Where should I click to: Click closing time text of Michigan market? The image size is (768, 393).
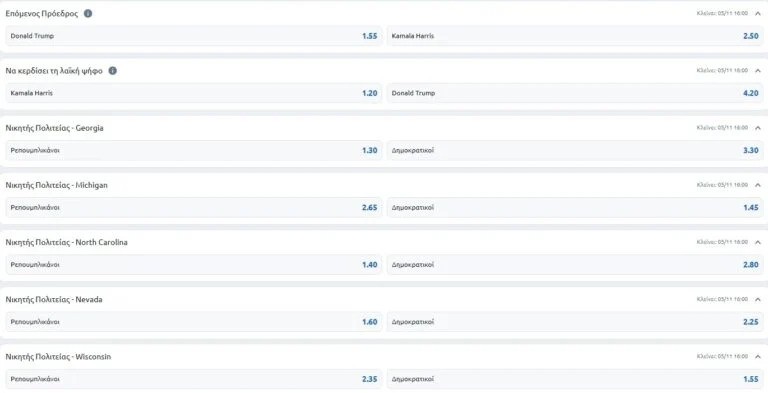(722, 185)
